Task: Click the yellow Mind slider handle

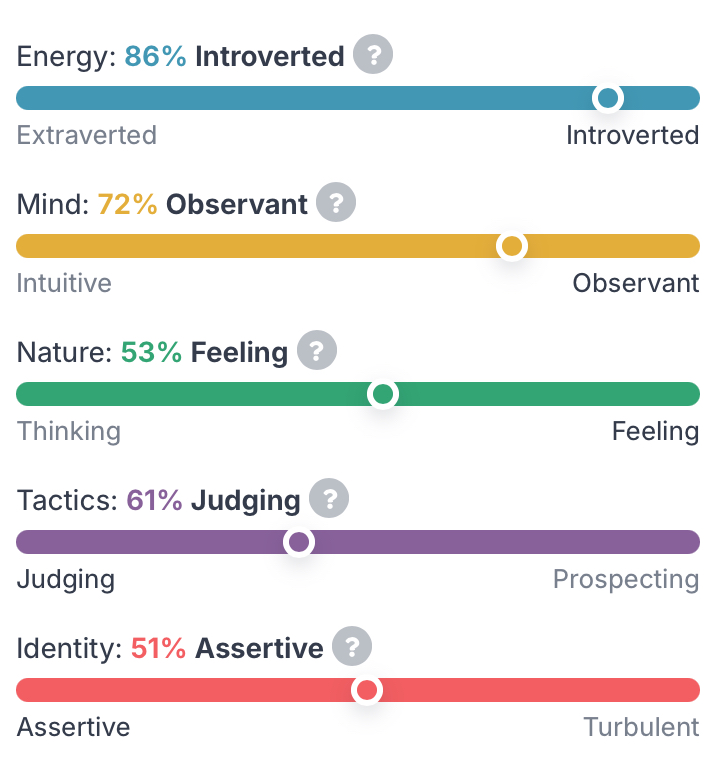Action: pyautogui.click(x=512, y=246)
